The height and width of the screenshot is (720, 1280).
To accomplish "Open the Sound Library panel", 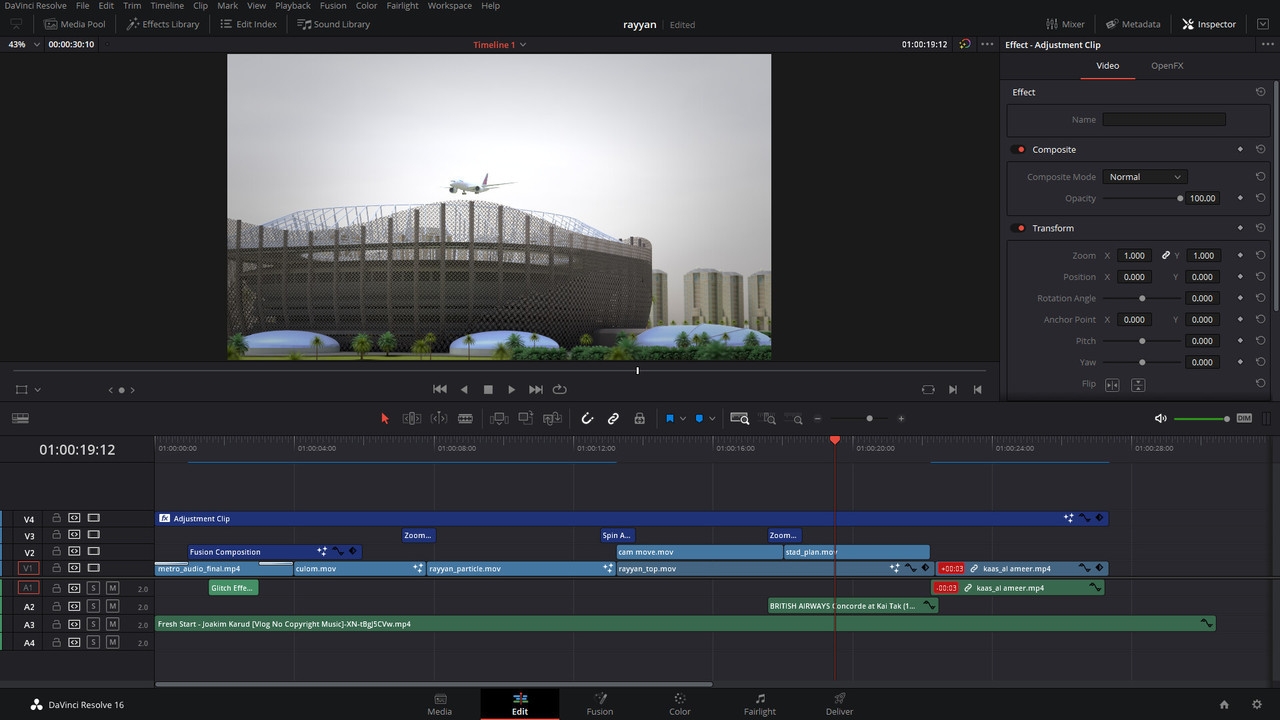I will [334, 24].
